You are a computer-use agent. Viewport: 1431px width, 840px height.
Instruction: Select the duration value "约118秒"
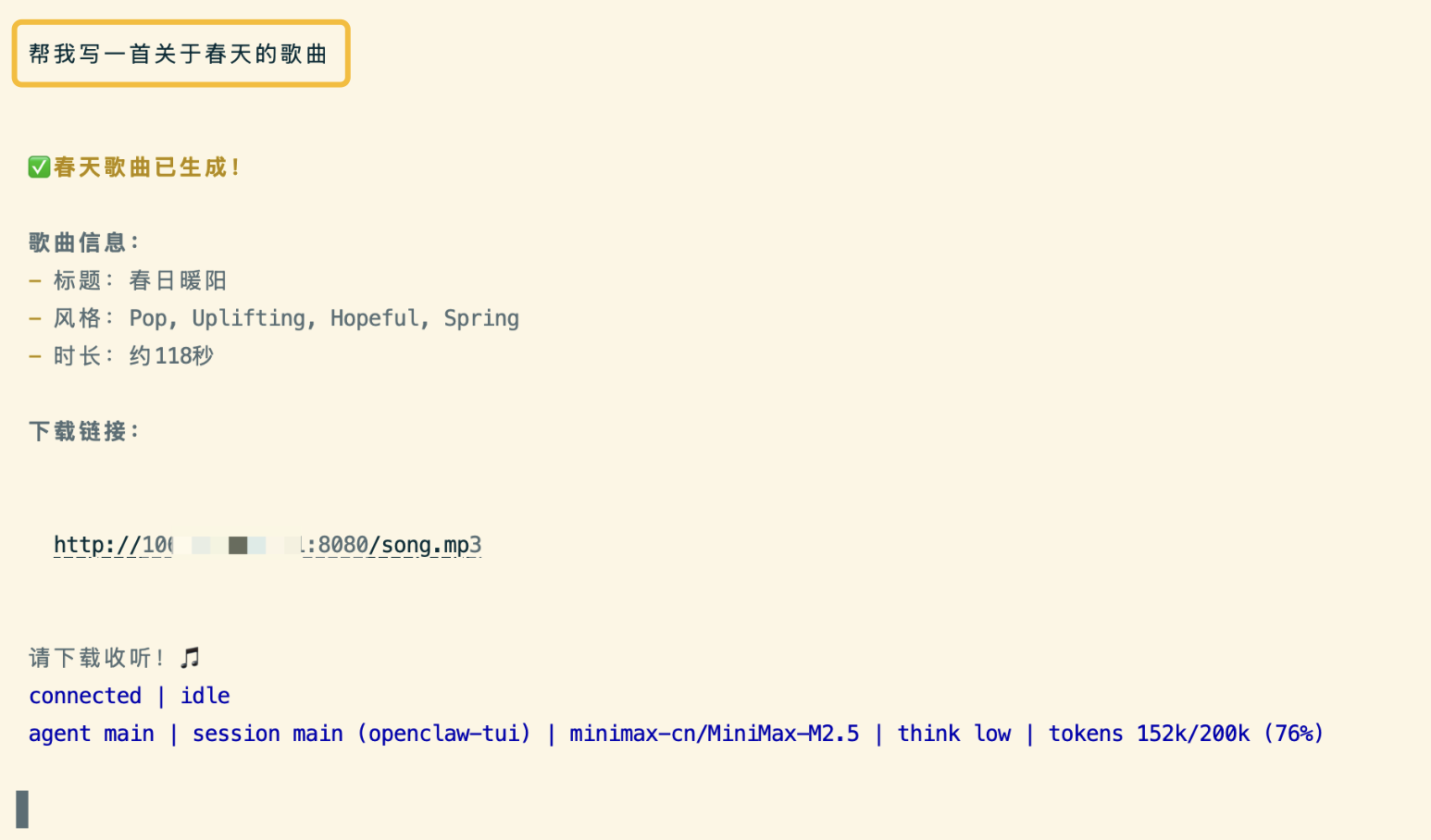[x=171, y=356]
